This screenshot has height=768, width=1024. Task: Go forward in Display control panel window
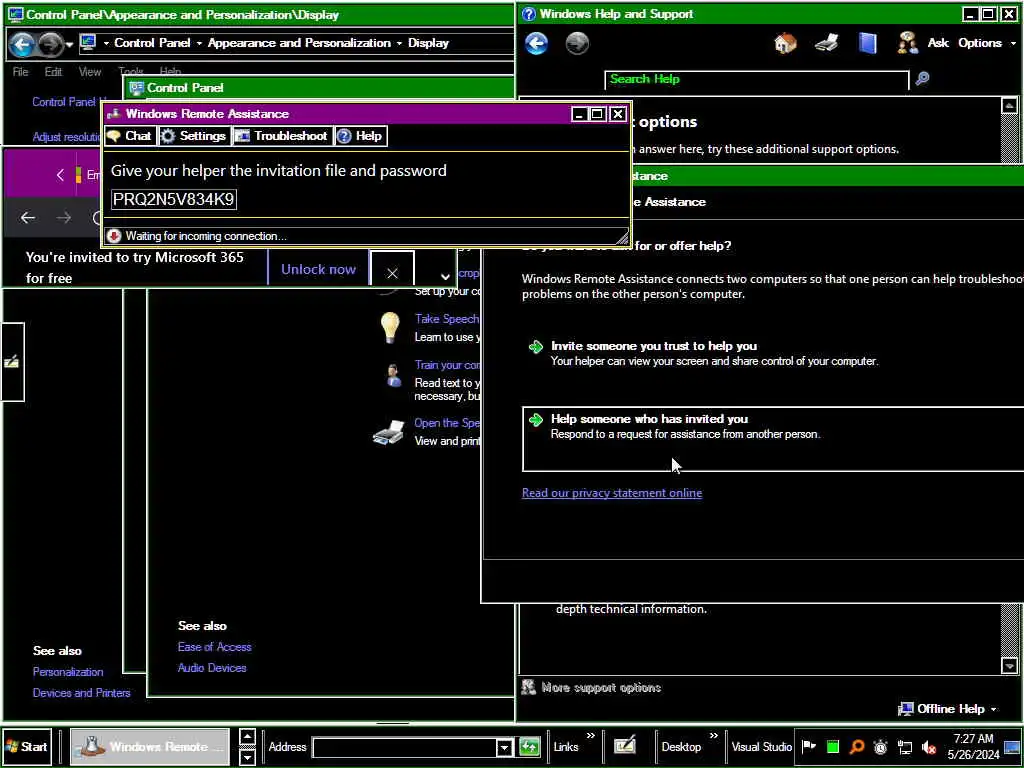(50, 44)
